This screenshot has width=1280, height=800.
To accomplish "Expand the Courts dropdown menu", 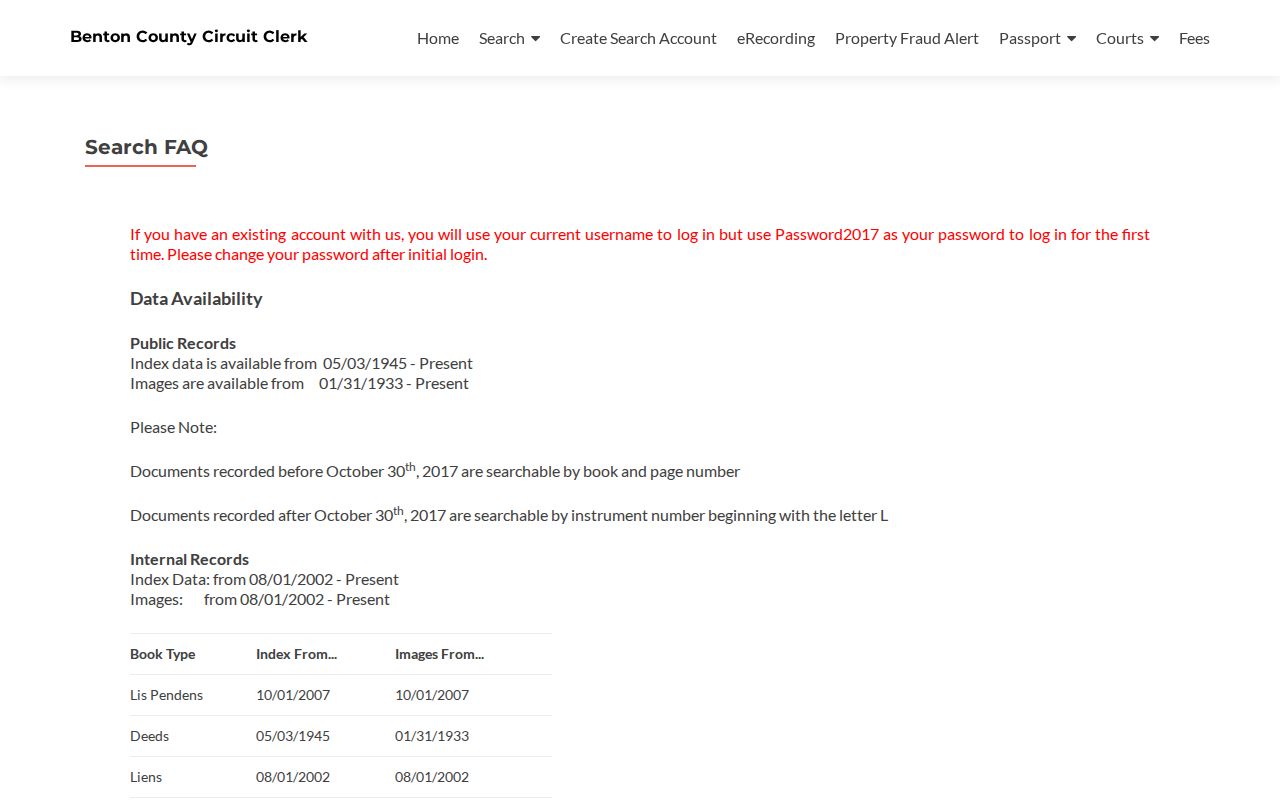I will (1127, 38).
